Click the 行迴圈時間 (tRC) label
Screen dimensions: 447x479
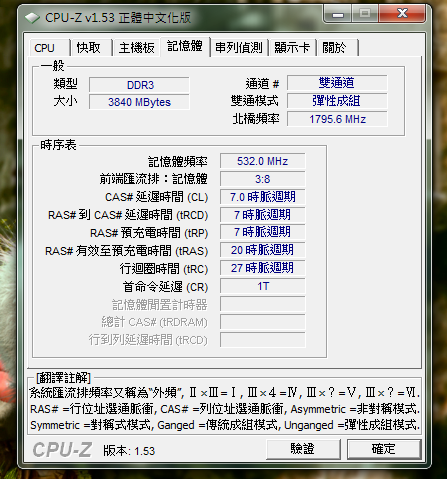click(164, 269)
